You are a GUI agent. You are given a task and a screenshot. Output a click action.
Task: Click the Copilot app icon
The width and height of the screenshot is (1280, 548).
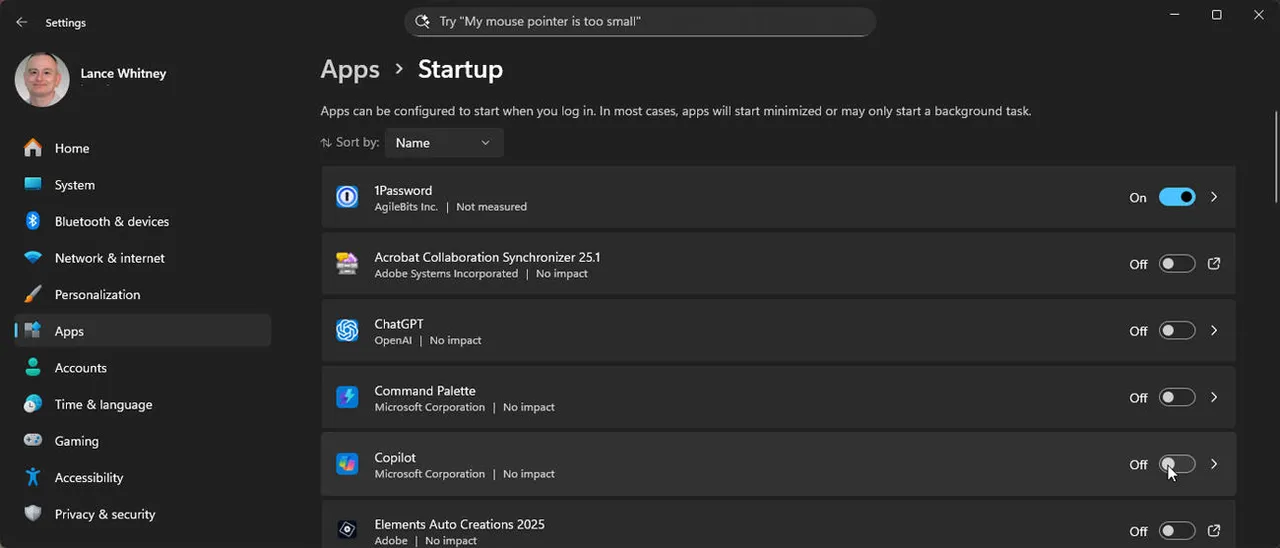pyautogui.click(x=347, y=464)
